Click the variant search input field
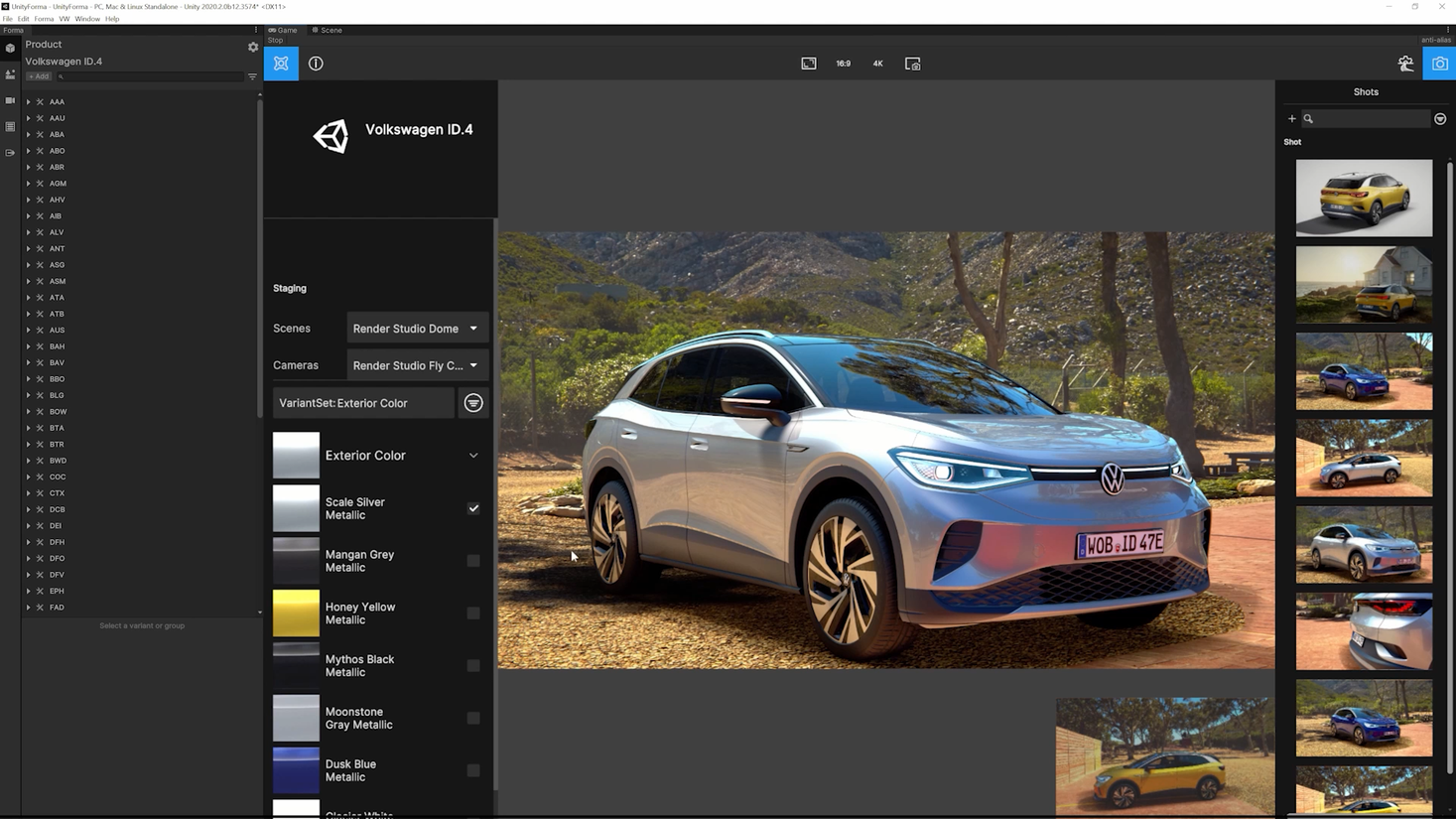1456x819 pixels. (149, 76)
